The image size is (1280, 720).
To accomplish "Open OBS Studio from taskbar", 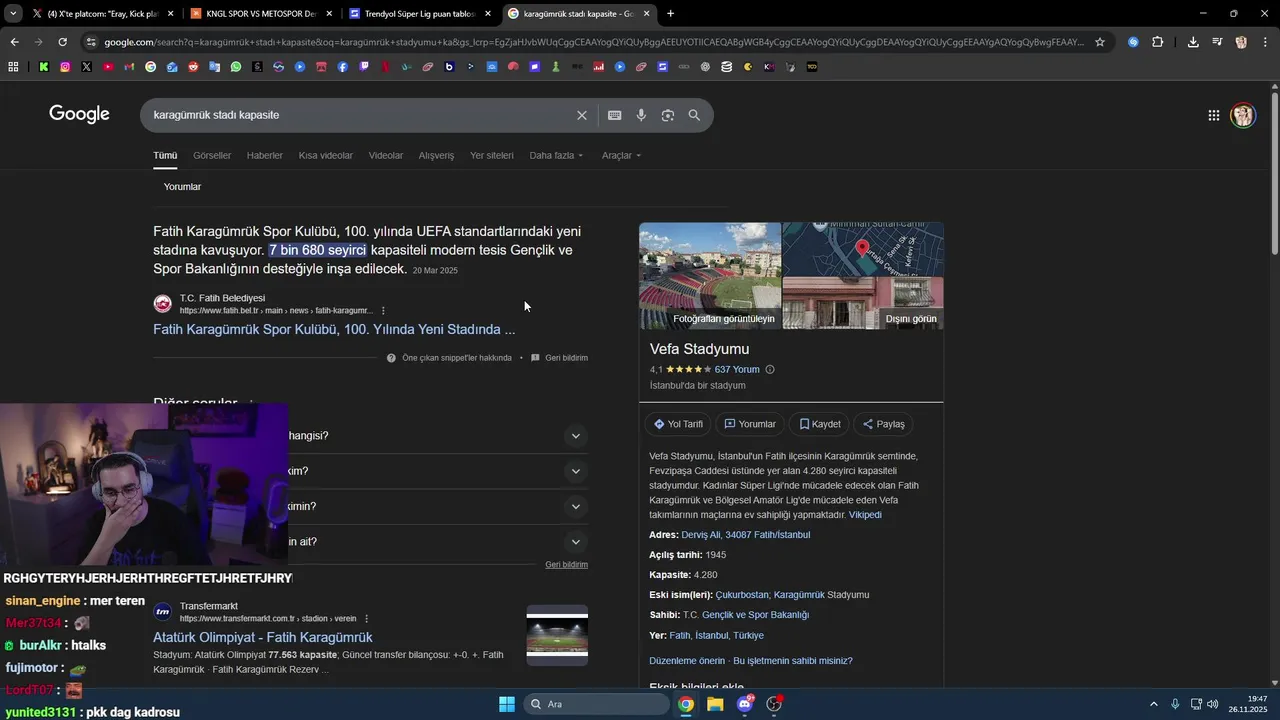I will (x=774, y=704).
